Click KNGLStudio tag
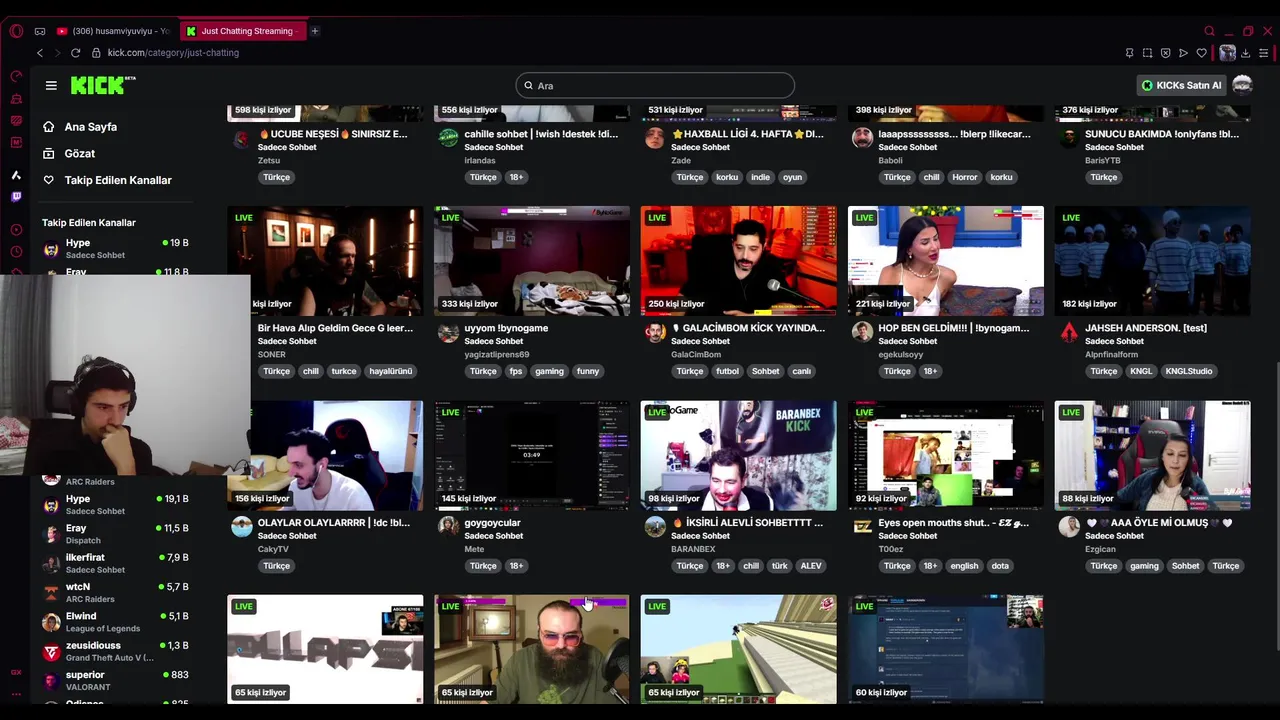The width and height of the screenshot is (1280, 720). [1189, 371]
